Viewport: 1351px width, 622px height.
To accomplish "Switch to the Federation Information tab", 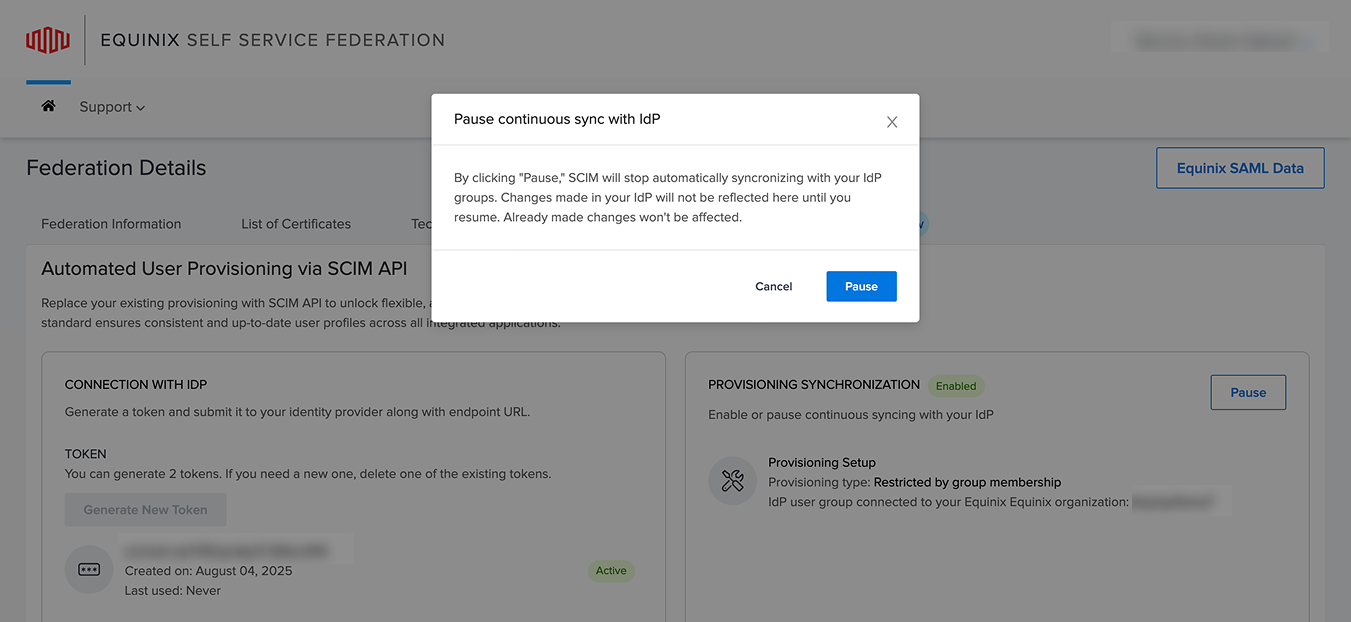I will tap(111, 224).
